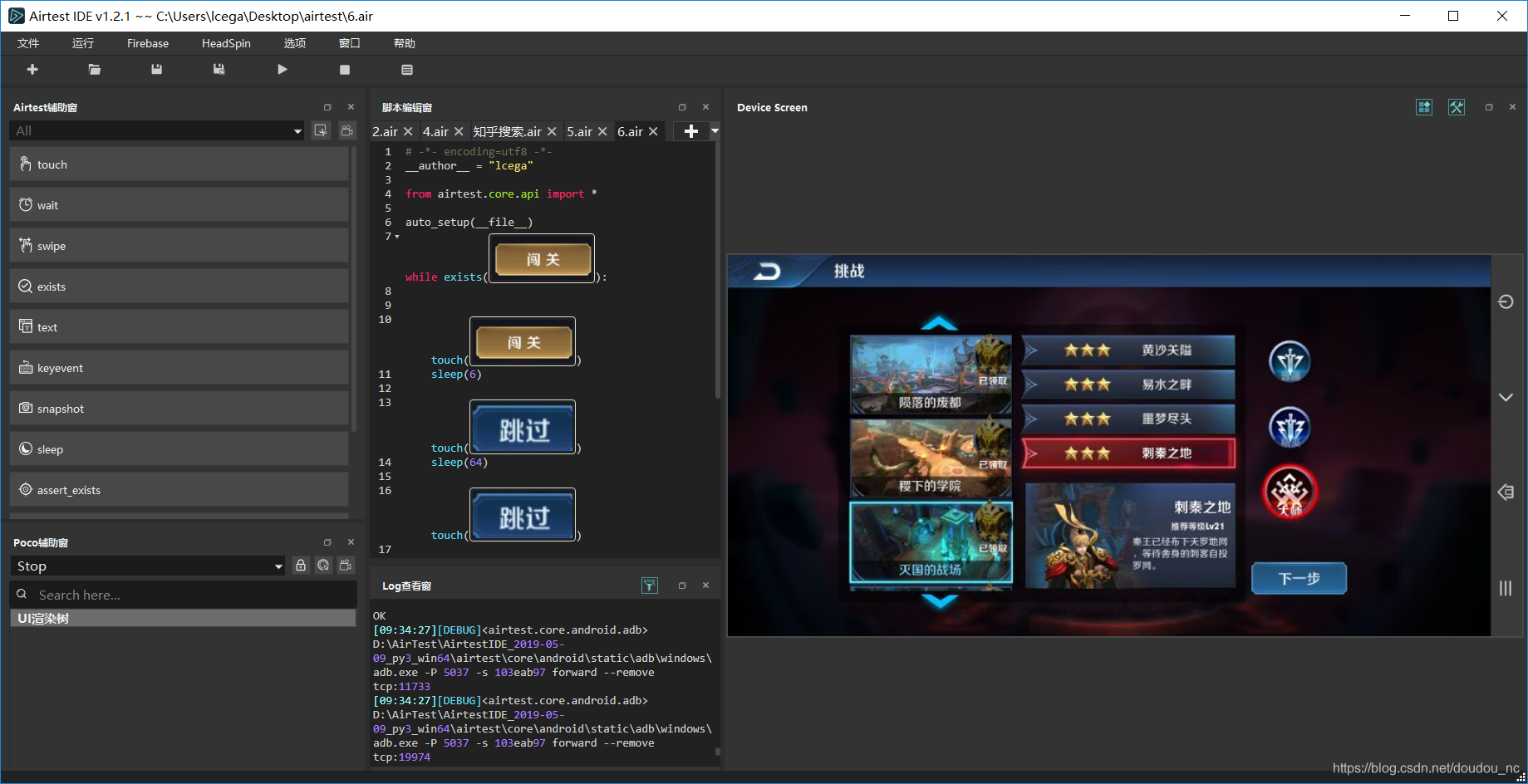Viewport: 1528px width, 784px height.
Task: Open the 帮助 menu
Action: (405, 43)
